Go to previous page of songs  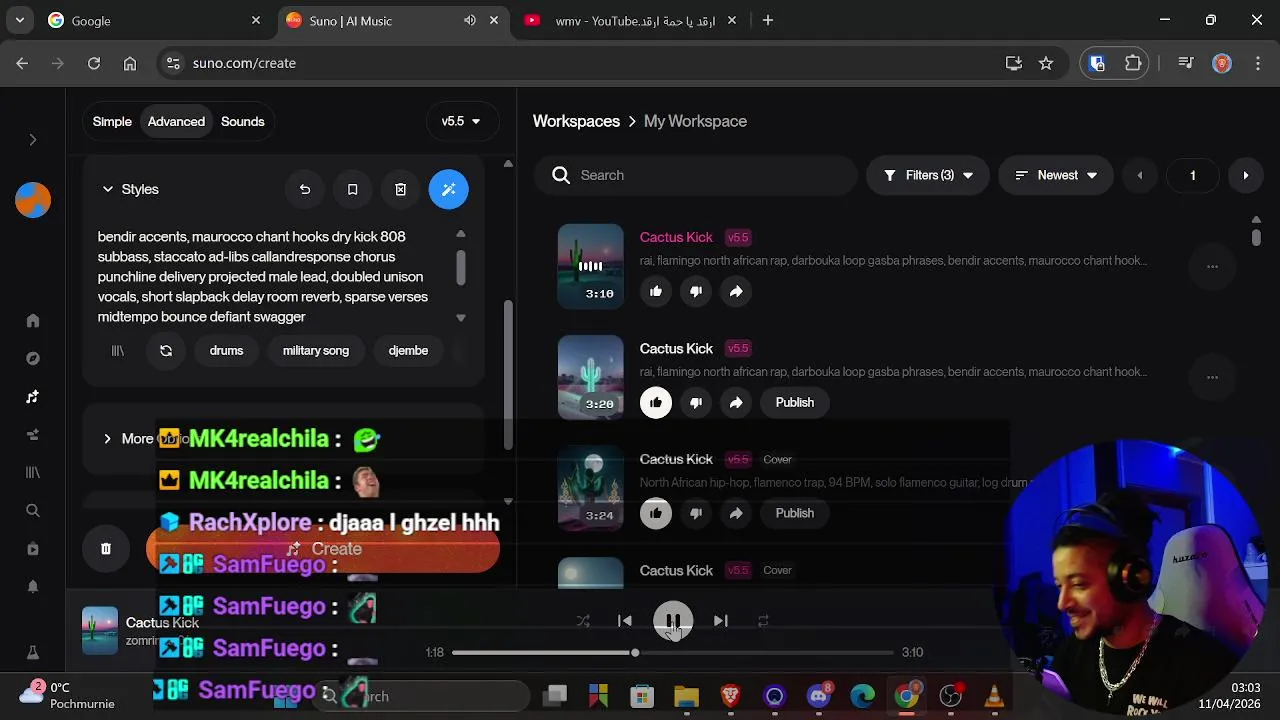(x=1139, y=175)
